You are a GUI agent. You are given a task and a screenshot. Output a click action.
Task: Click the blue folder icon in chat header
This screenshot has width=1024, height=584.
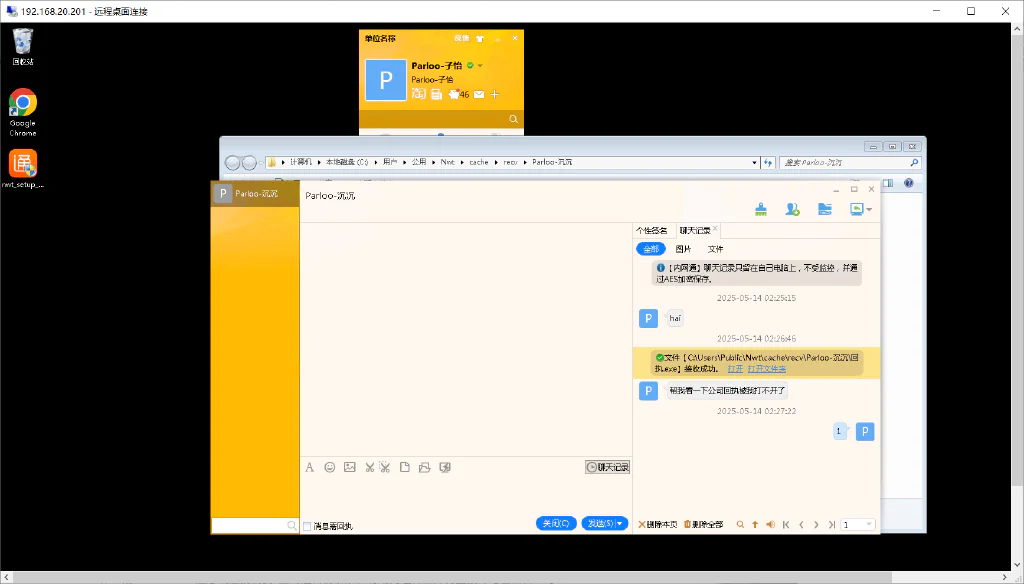click(825, 209)
